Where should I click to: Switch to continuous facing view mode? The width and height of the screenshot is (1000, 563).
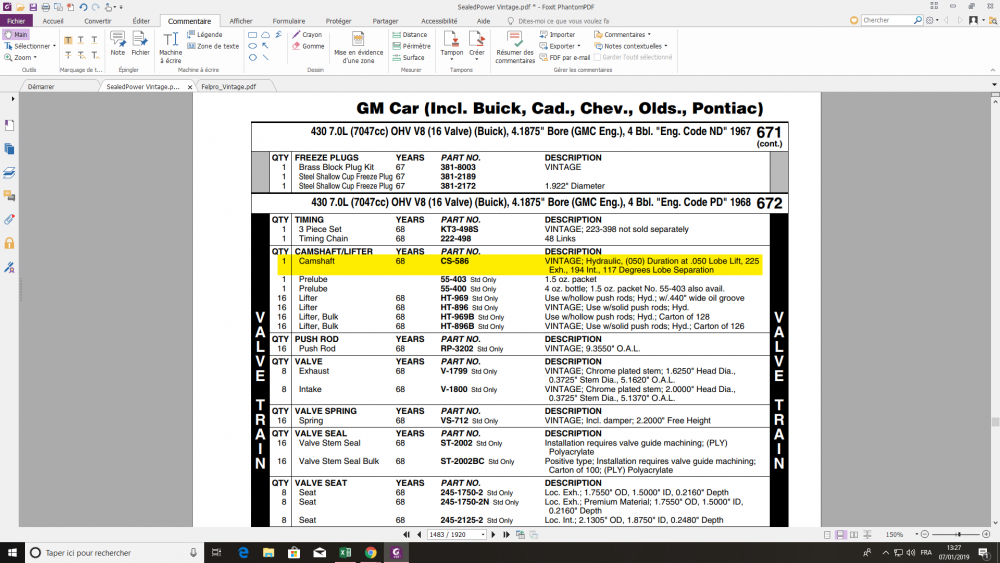pos(867,535)
